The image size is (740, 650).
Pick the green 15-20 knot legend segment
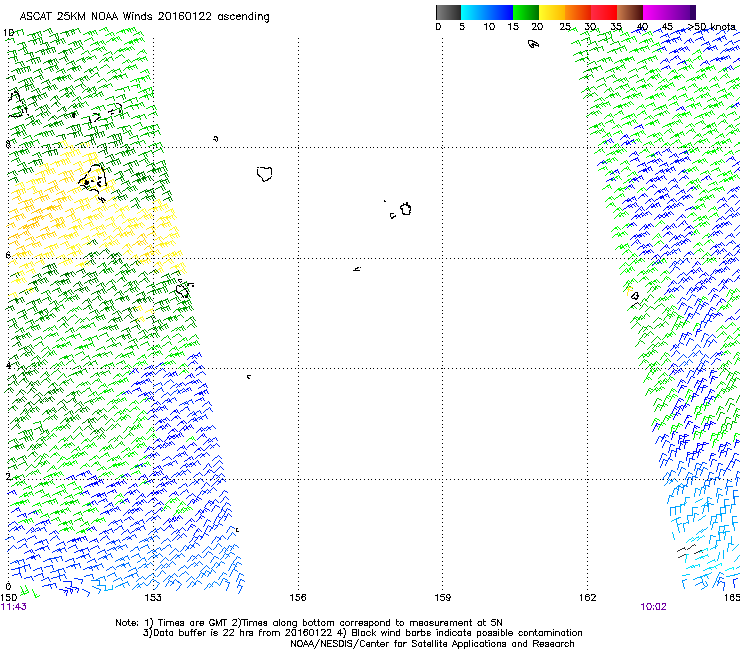(x=526, y=12)
